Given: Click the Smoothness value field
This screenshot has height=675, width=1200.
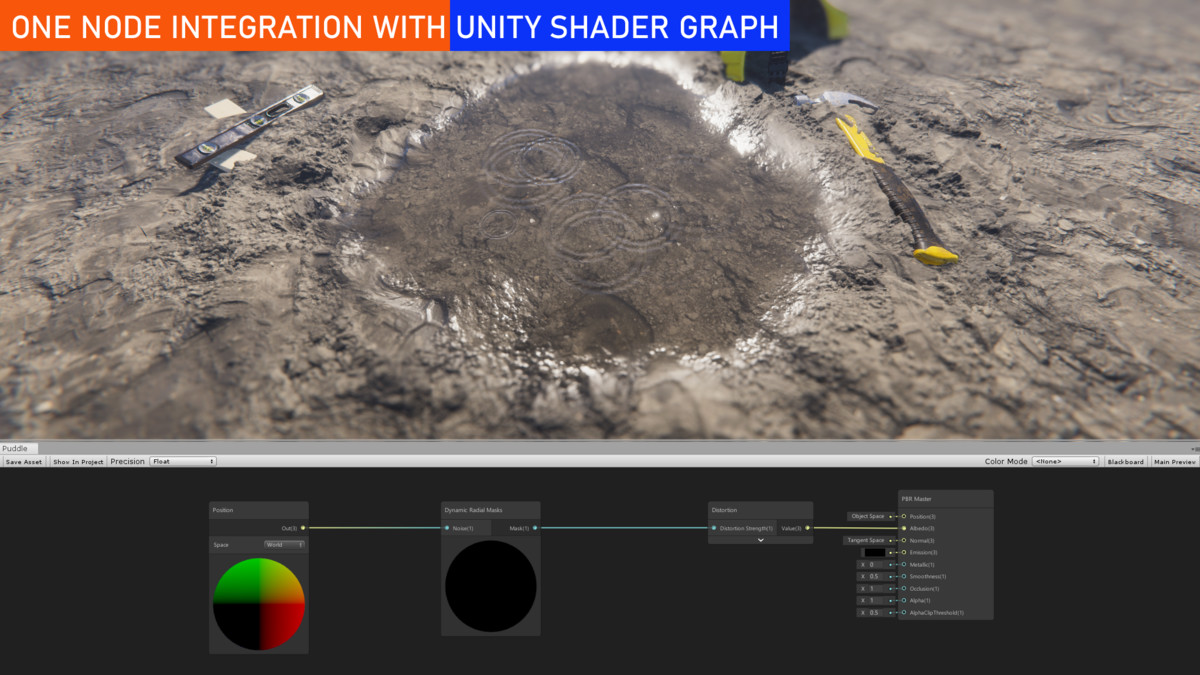Looking at the screenshot, I should pyautogui.click(x=876, y=576).
